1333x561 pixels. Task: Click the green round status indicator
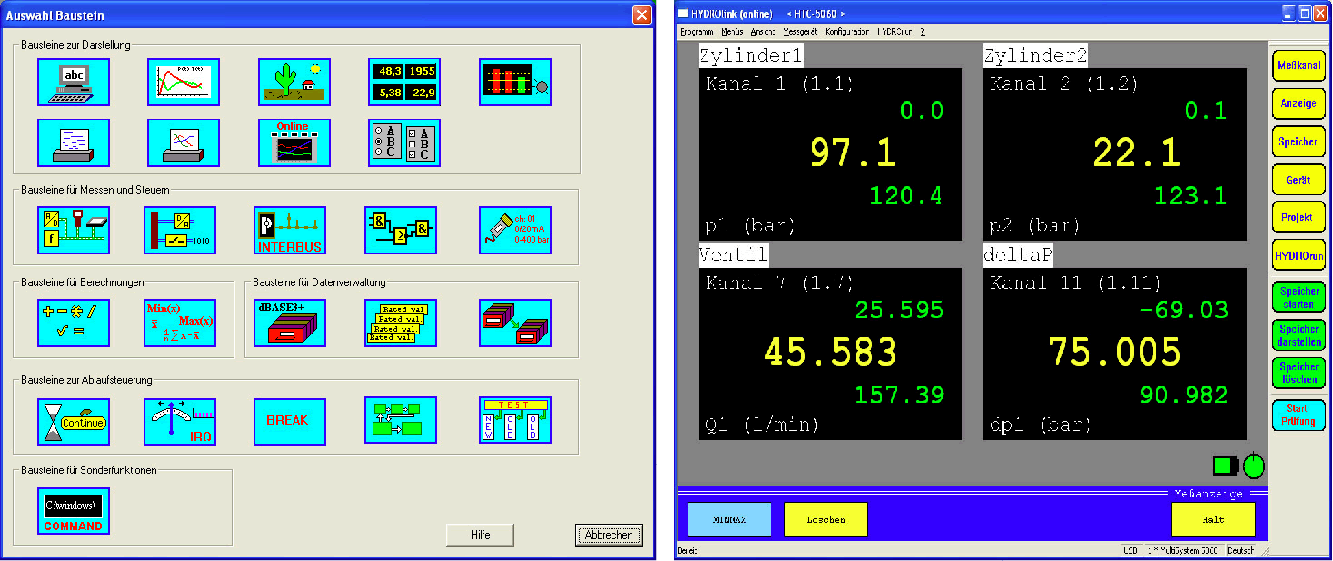pos(1253,466)
